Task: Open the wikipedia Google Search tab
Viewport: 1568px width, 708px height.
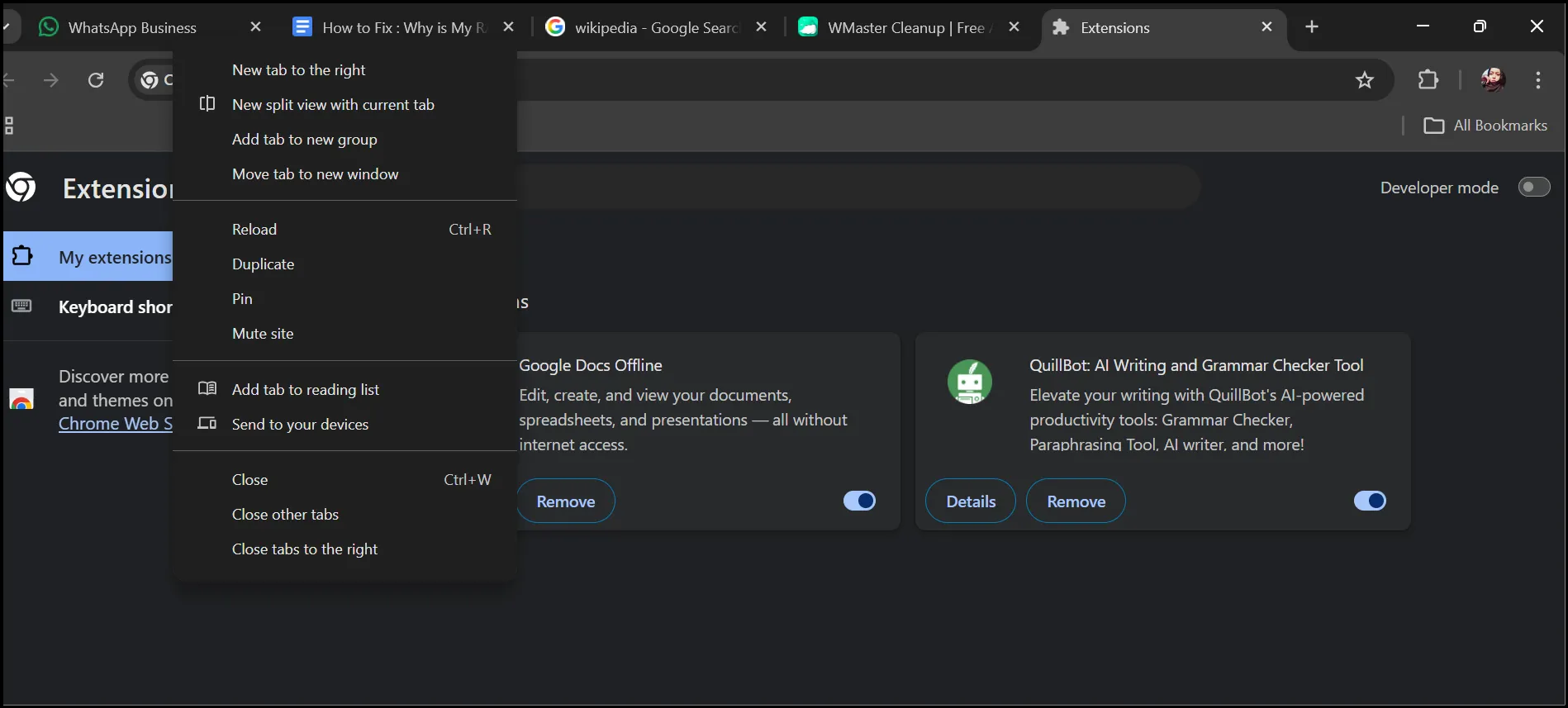Action: (657, 27)
